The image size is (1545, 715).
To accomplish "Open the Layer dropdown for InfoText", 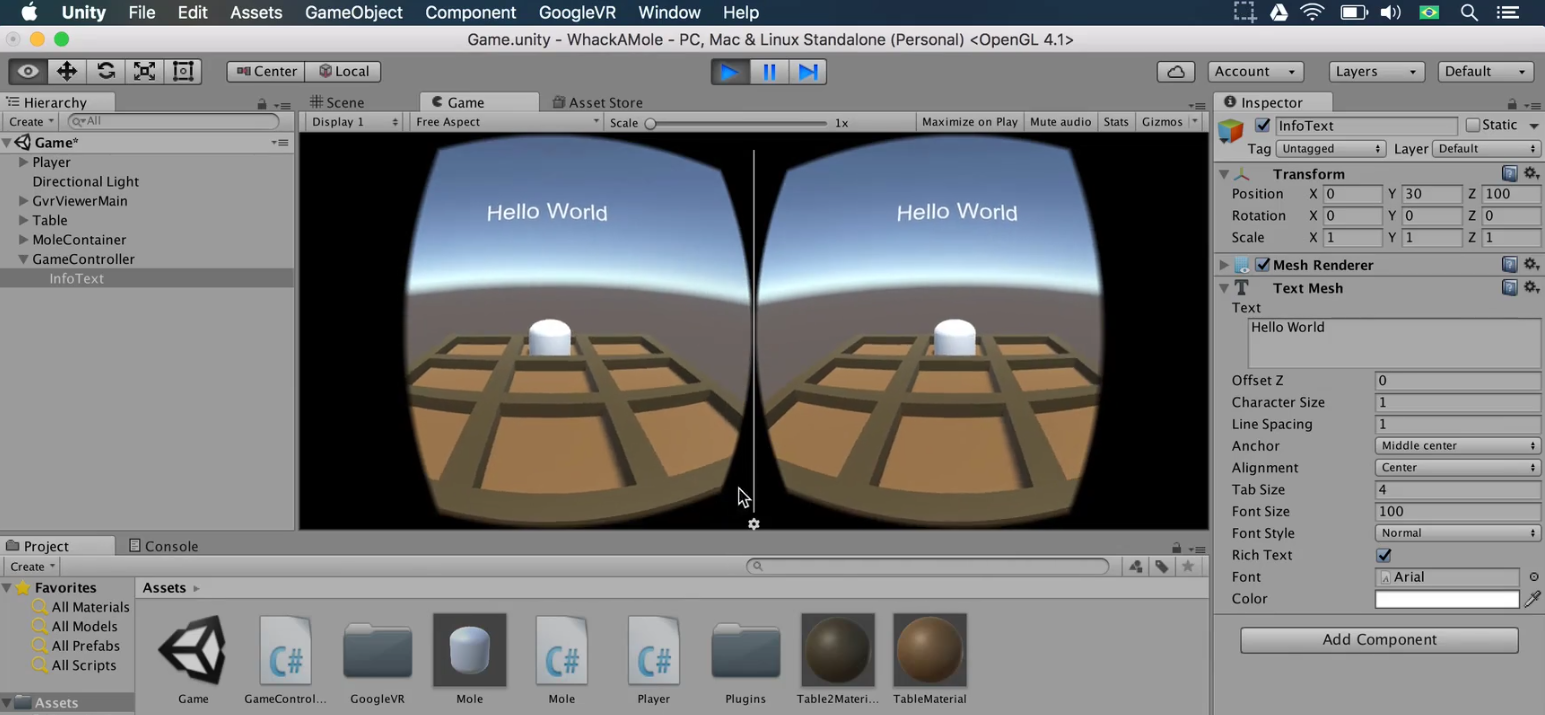I will 1487,148.
